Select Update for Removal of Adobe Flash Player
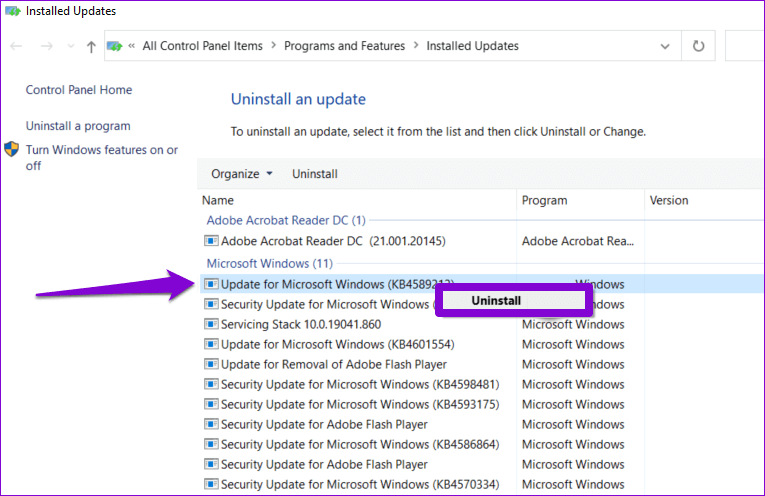765x496 pixels. pyautogui.click(x=334, y=364)
